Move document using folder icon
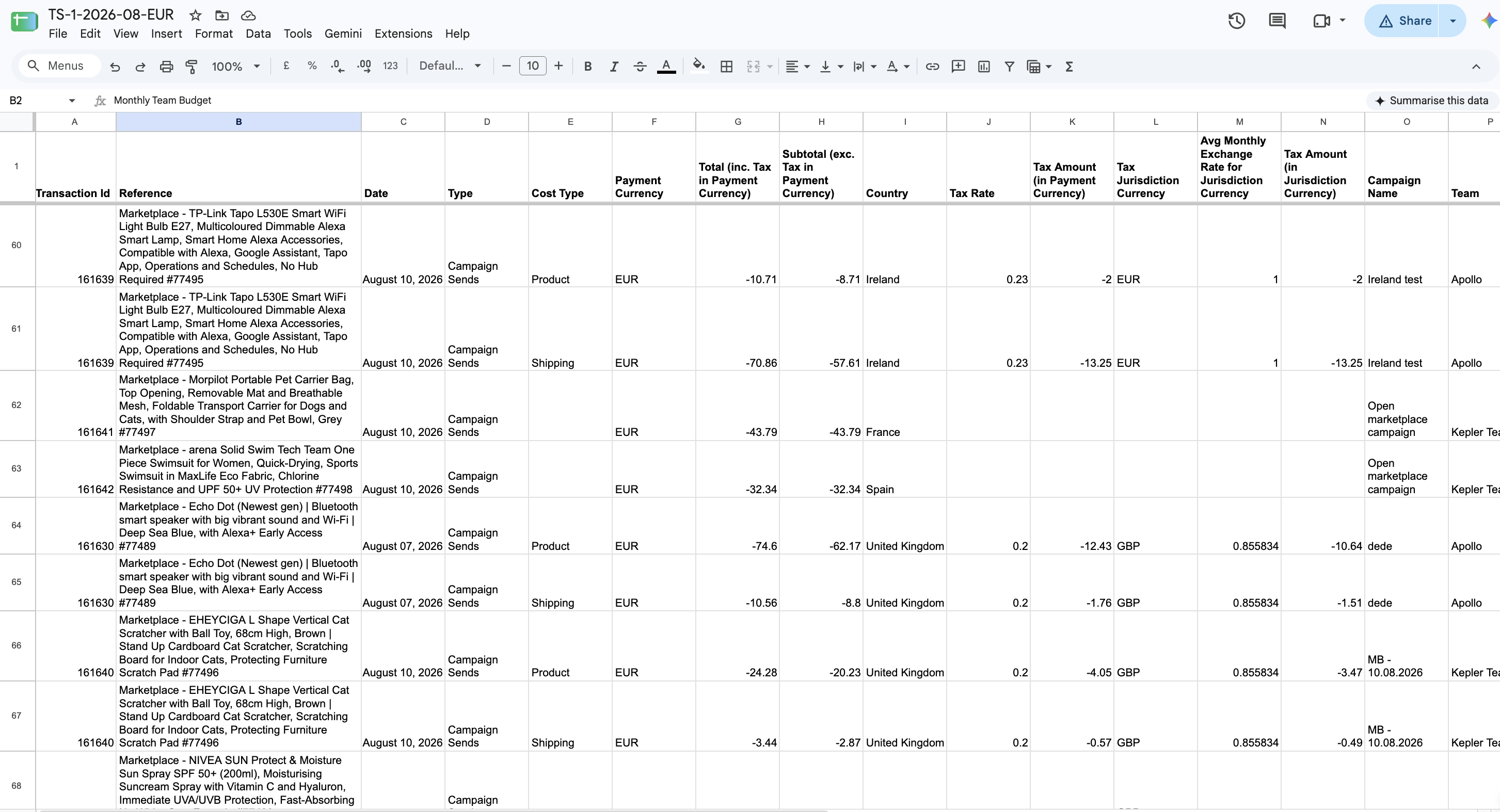Image resolution: width=1500 pixels, height=812 pixels. tap(222, 15)
